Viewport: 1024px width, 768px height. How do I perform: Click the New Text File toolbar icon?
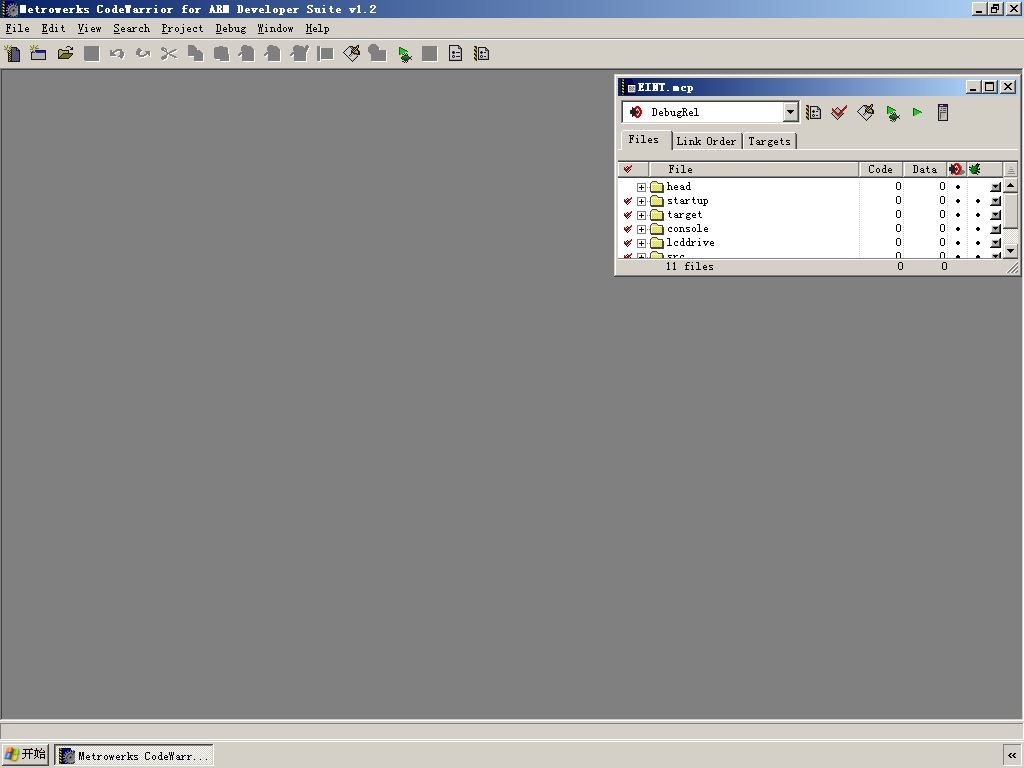[x=12, y=54]
